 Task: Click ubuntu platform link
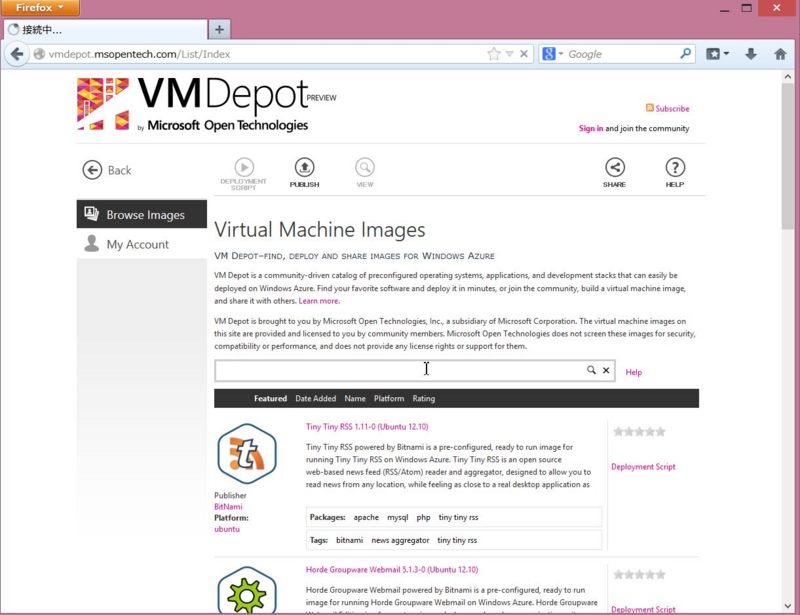227,529
